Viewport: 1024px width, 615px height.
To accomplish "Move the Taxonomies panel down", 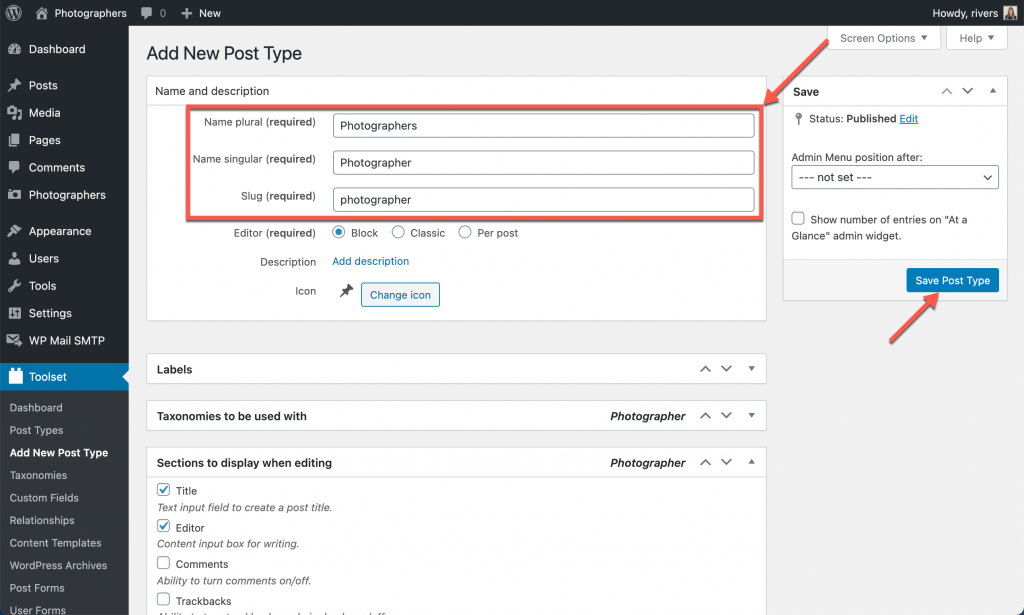I will (726, 416).
